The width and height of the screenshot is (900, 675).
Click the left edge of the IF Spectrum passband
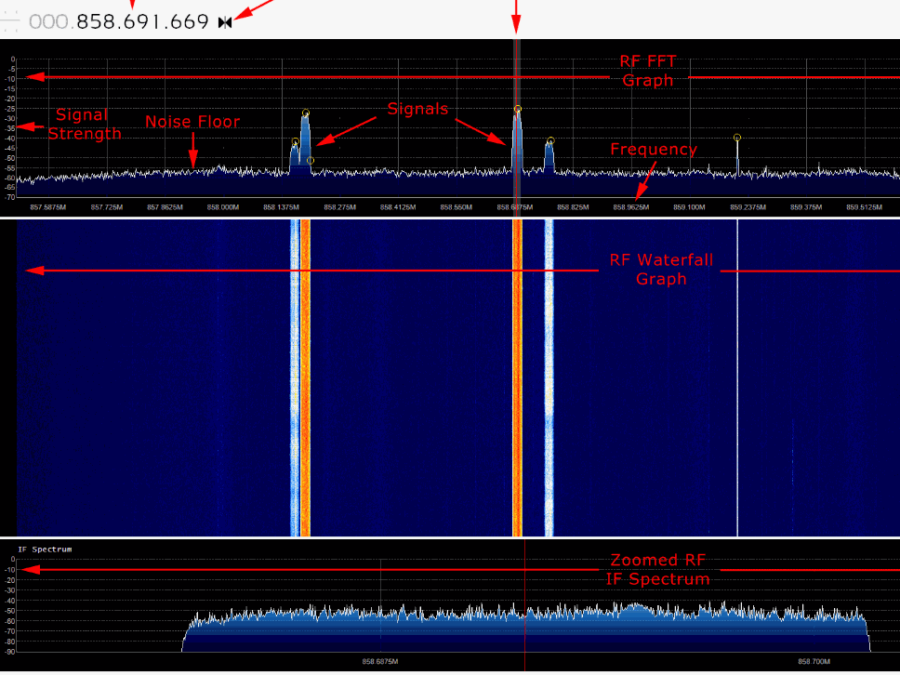(184, 635)
